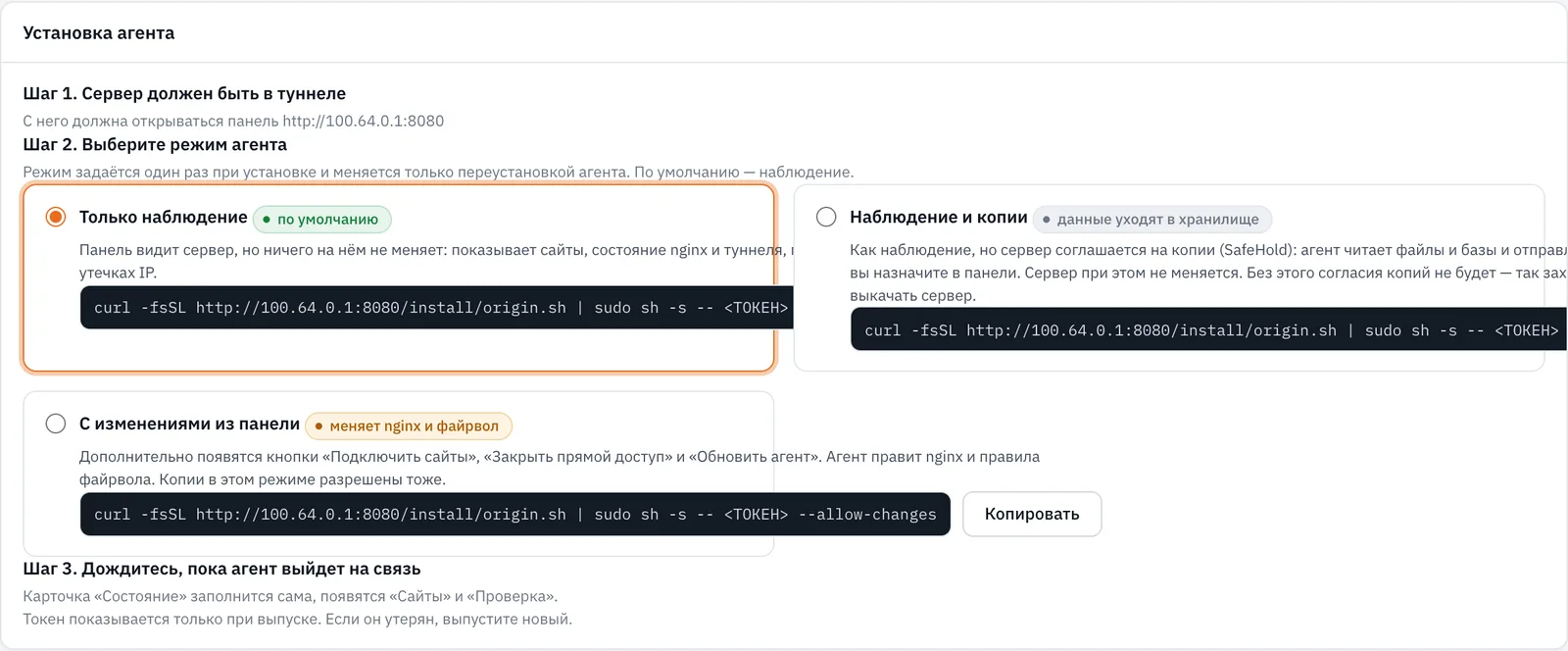Click the line "Режим задаётся один раз при установке"
This screenshot has width=1568, height=651.
438,172
